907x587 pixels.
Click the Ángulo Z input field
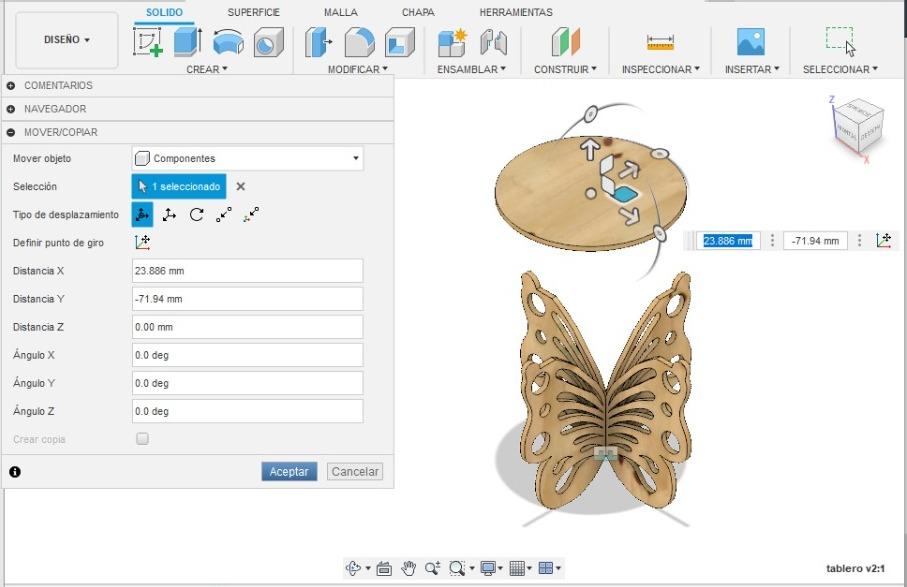click(248, 411)
